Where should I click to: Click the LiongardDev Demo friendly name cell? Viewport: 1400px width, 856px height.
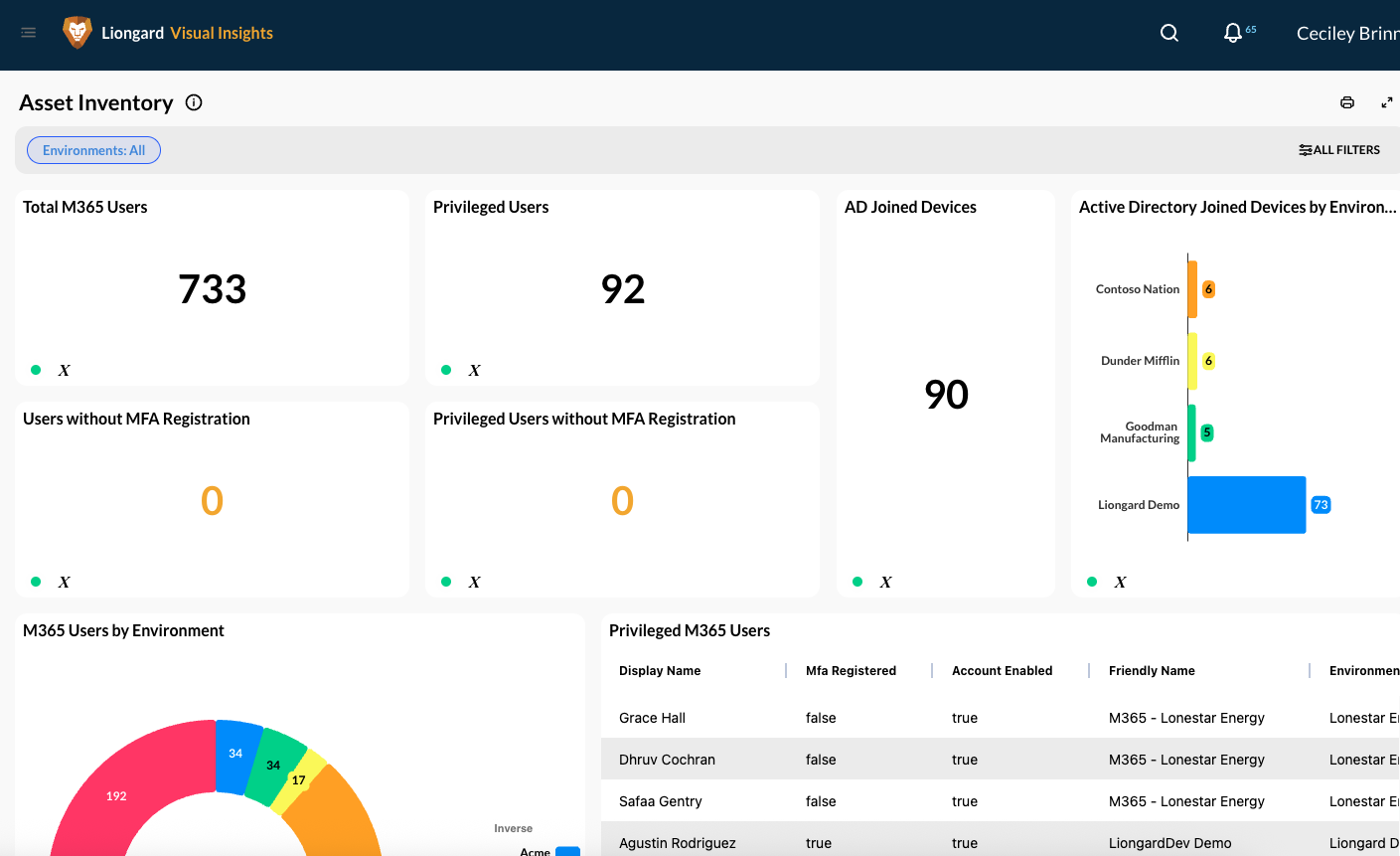coord(1169,843)
